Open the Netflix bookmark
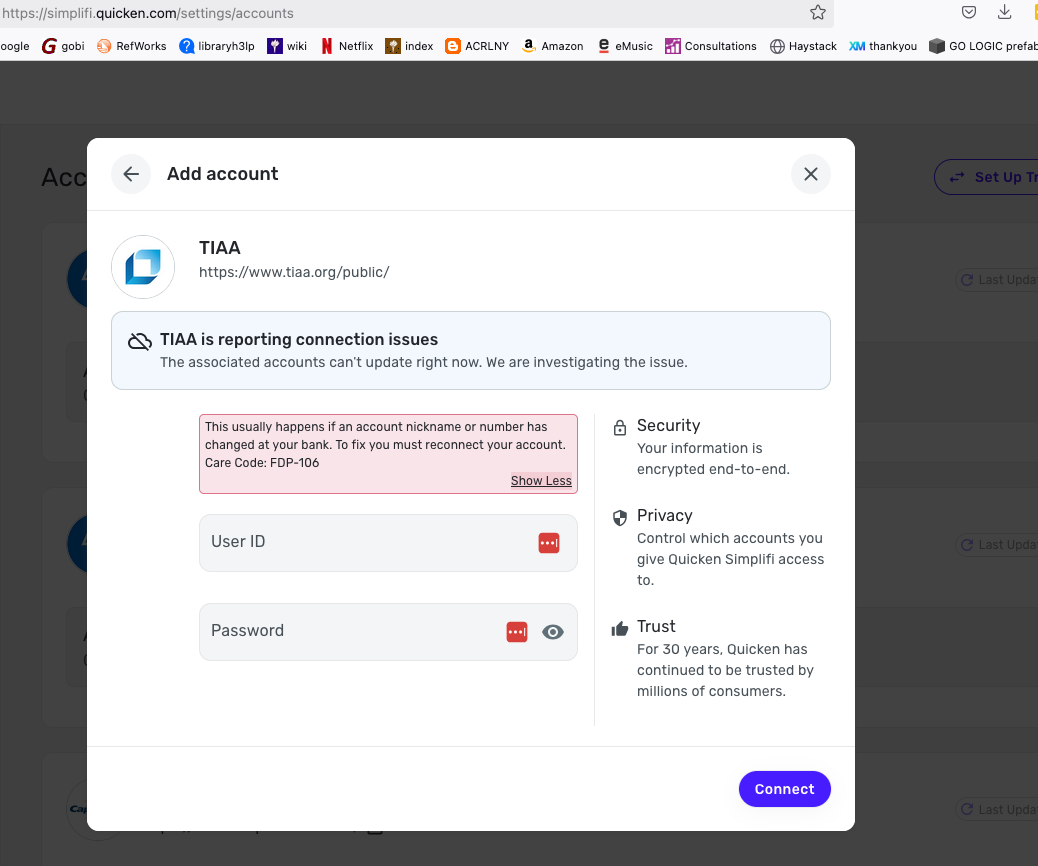The height and width of the screenshot is (866, 1038). pyautogui.click(x=346, y=45)
